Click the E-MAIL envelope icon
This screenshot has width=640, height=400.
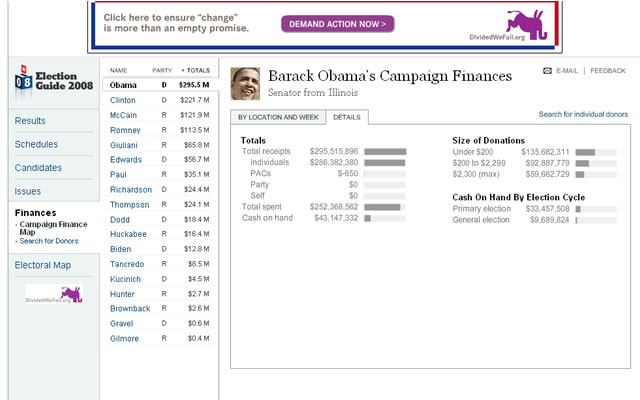click(x=547, y=71)
